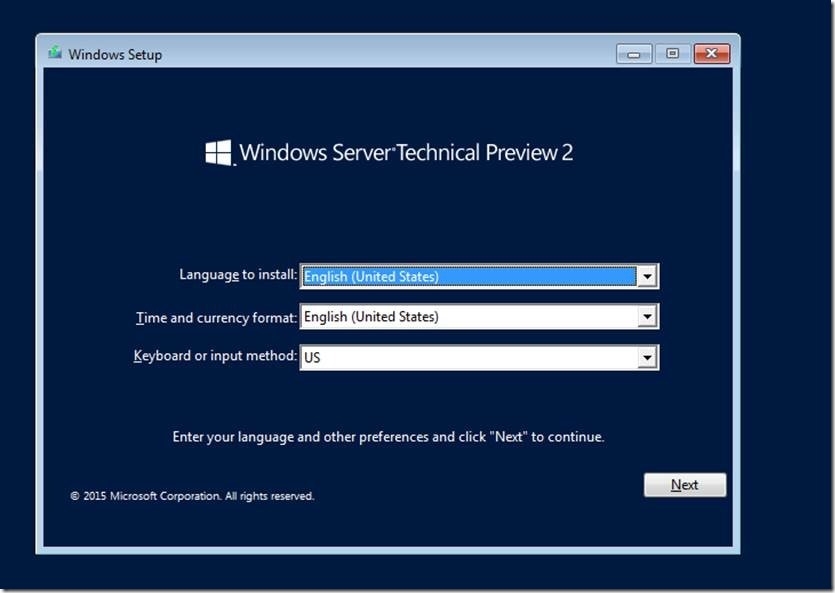The width and height of the screenshot is (835, 593).
Task: Open the Time and currency format dropdown arrow
Action: click(x=647, y=317)
